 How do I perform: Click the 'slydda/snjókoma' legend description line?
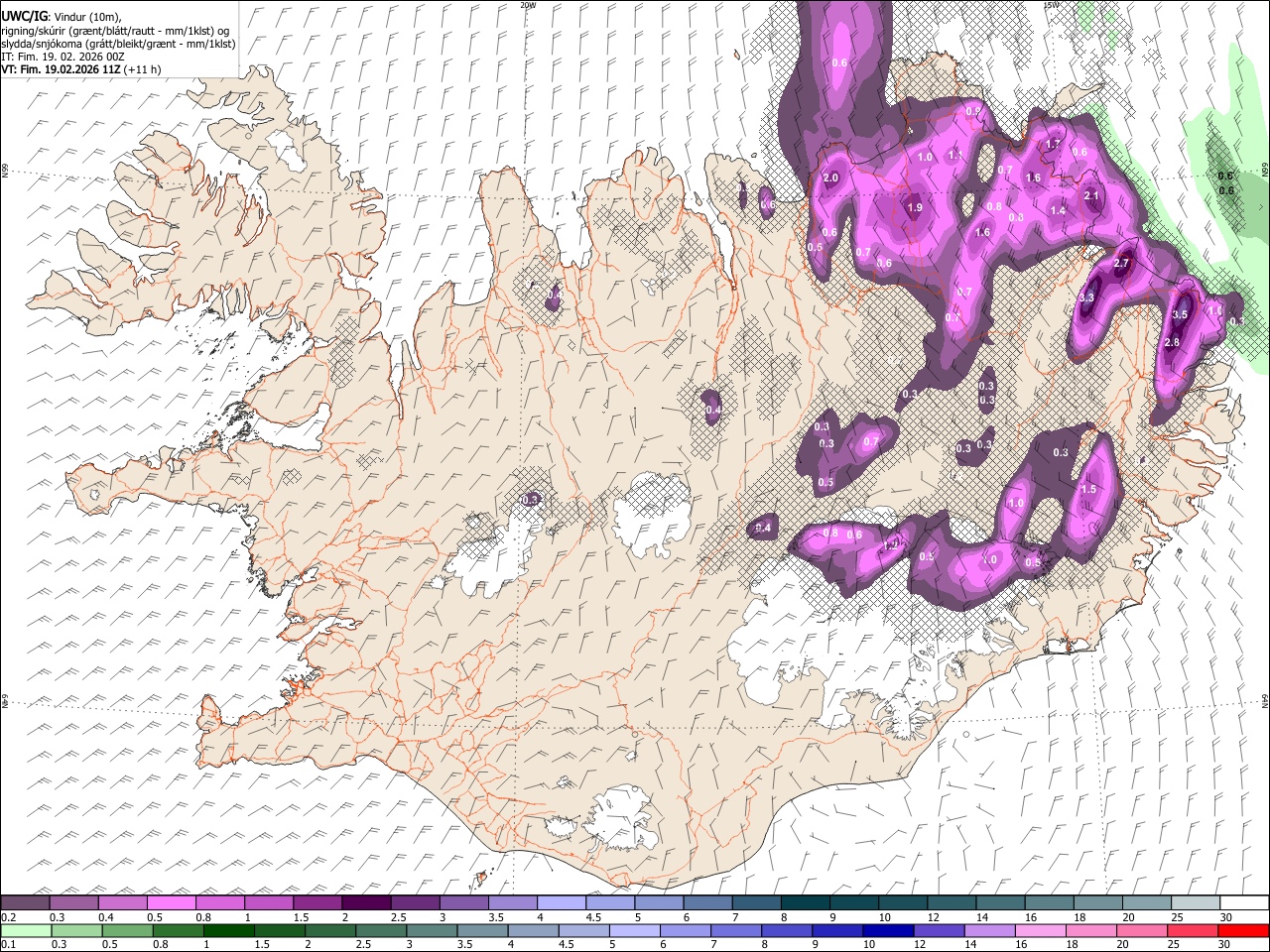click(118, 44)
